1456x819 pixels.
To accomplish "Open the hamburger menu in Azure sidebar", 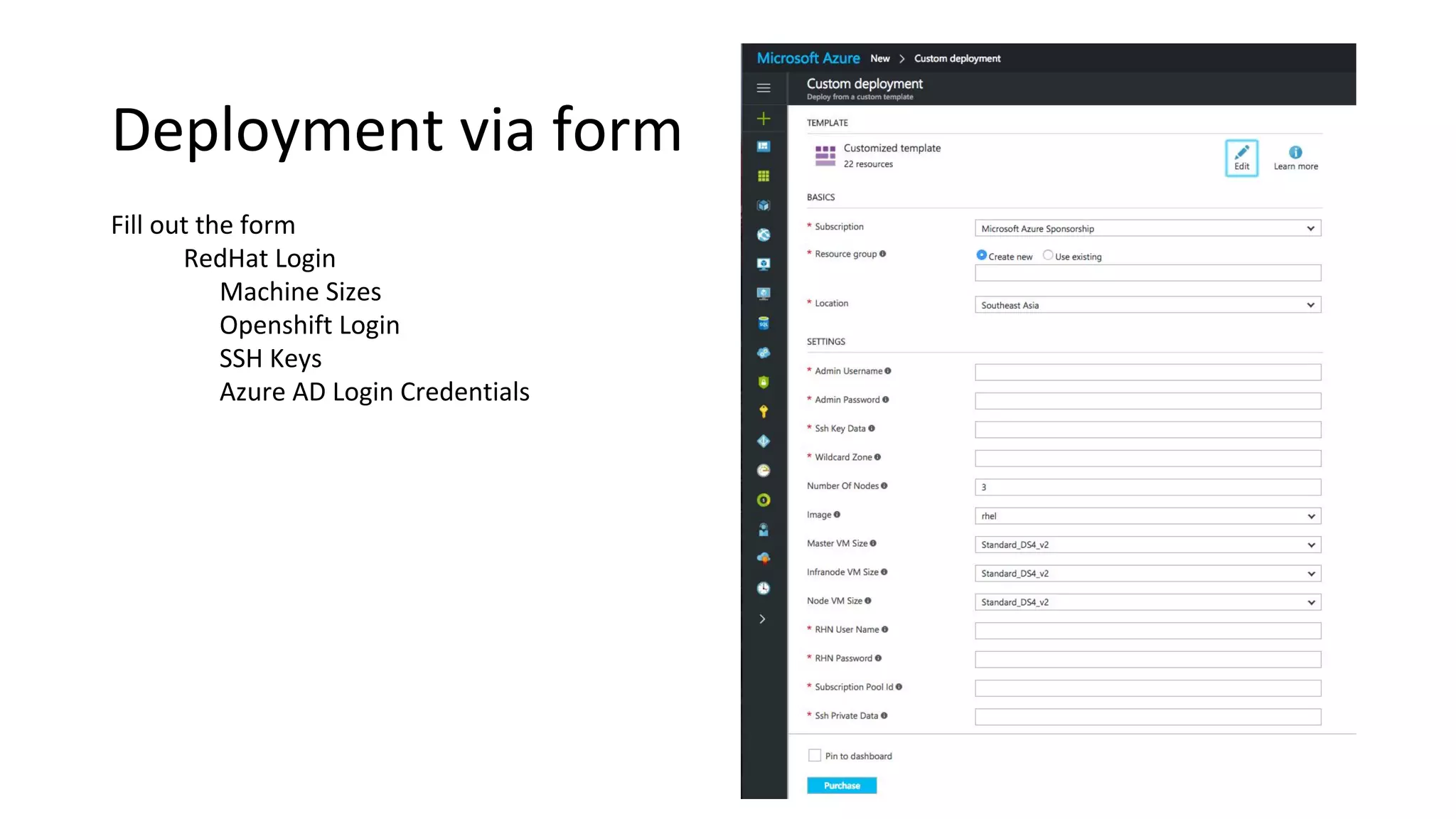I will coord(764,88).
